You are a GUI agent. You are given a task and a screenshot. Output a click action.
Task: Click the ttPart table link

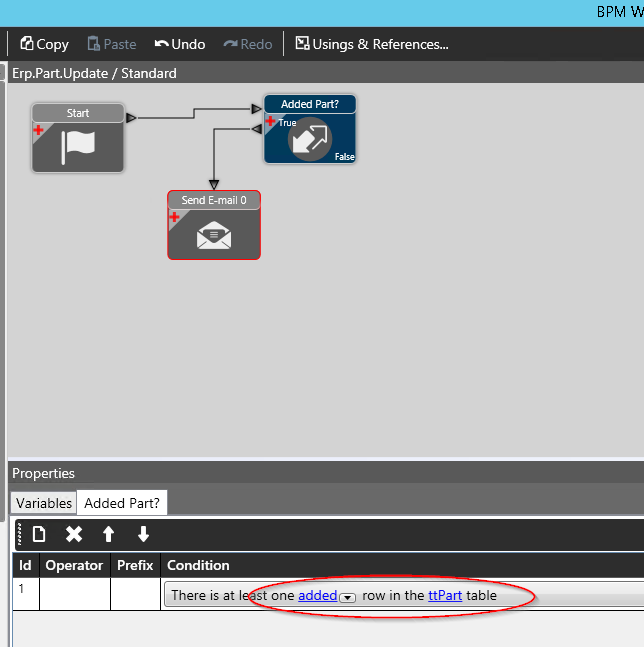445,595
